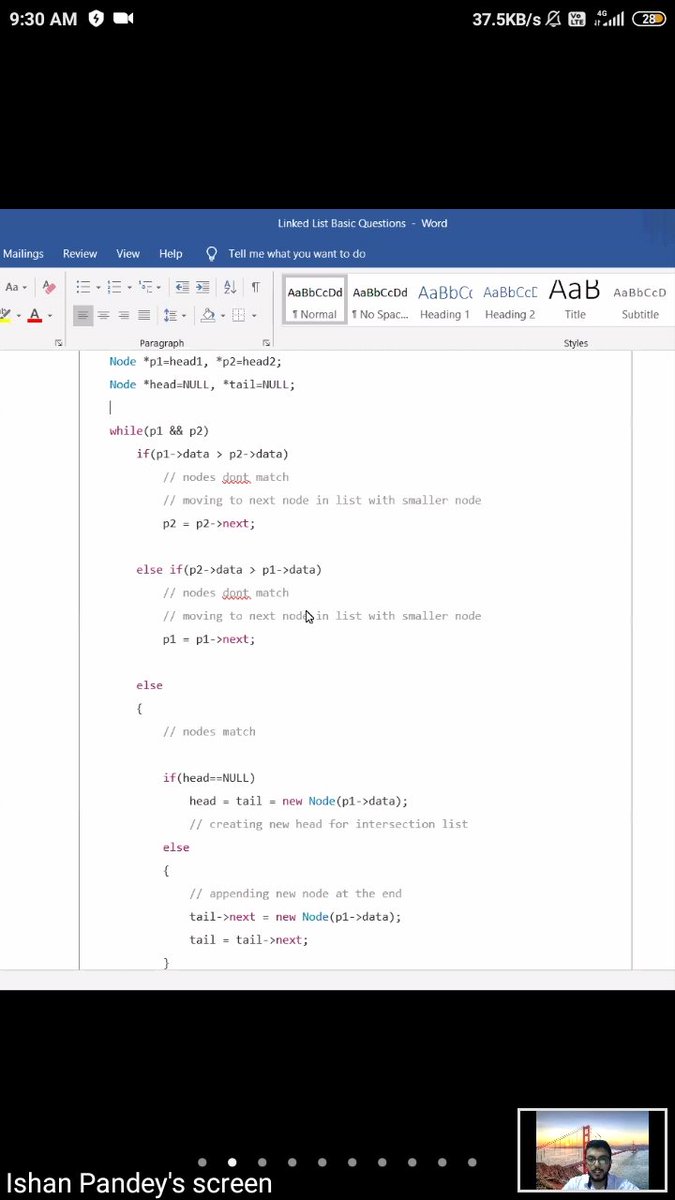
Task: Open the Help ribbon tab
Action: (x=171, y=254)
